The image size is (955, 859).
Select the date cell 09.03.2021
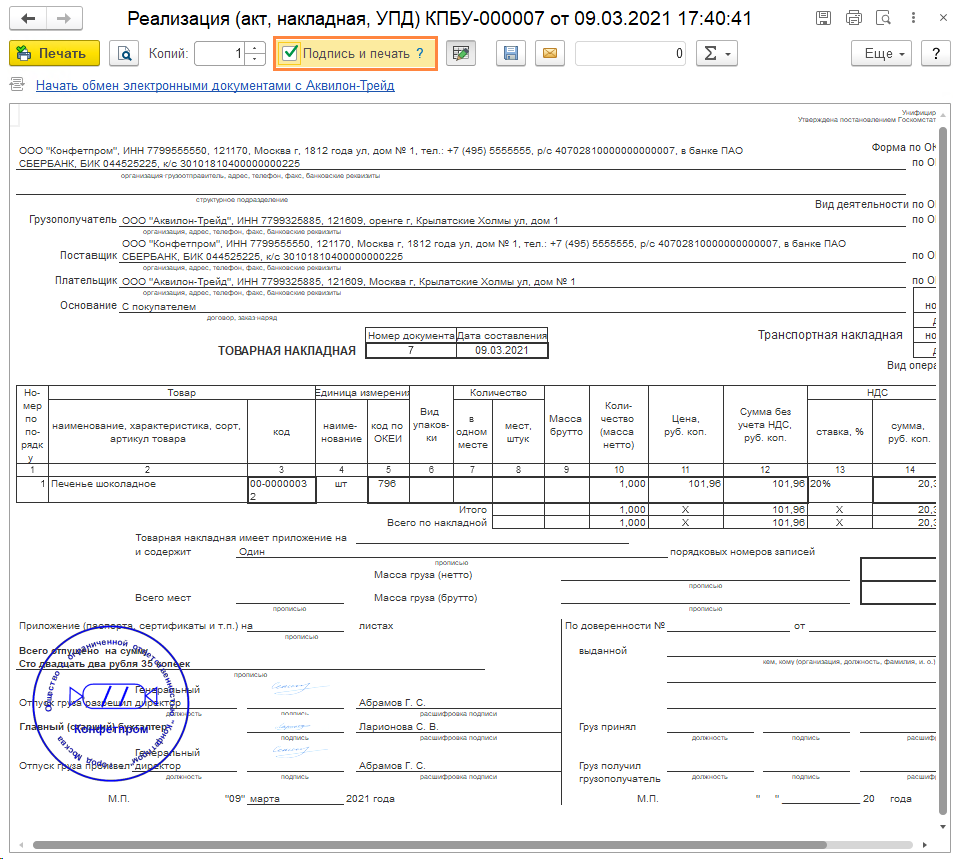(502, 350)
